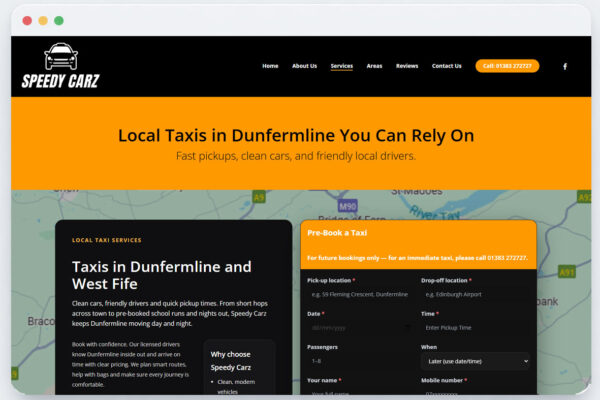Focus the Passengers number field

[359, 361]
